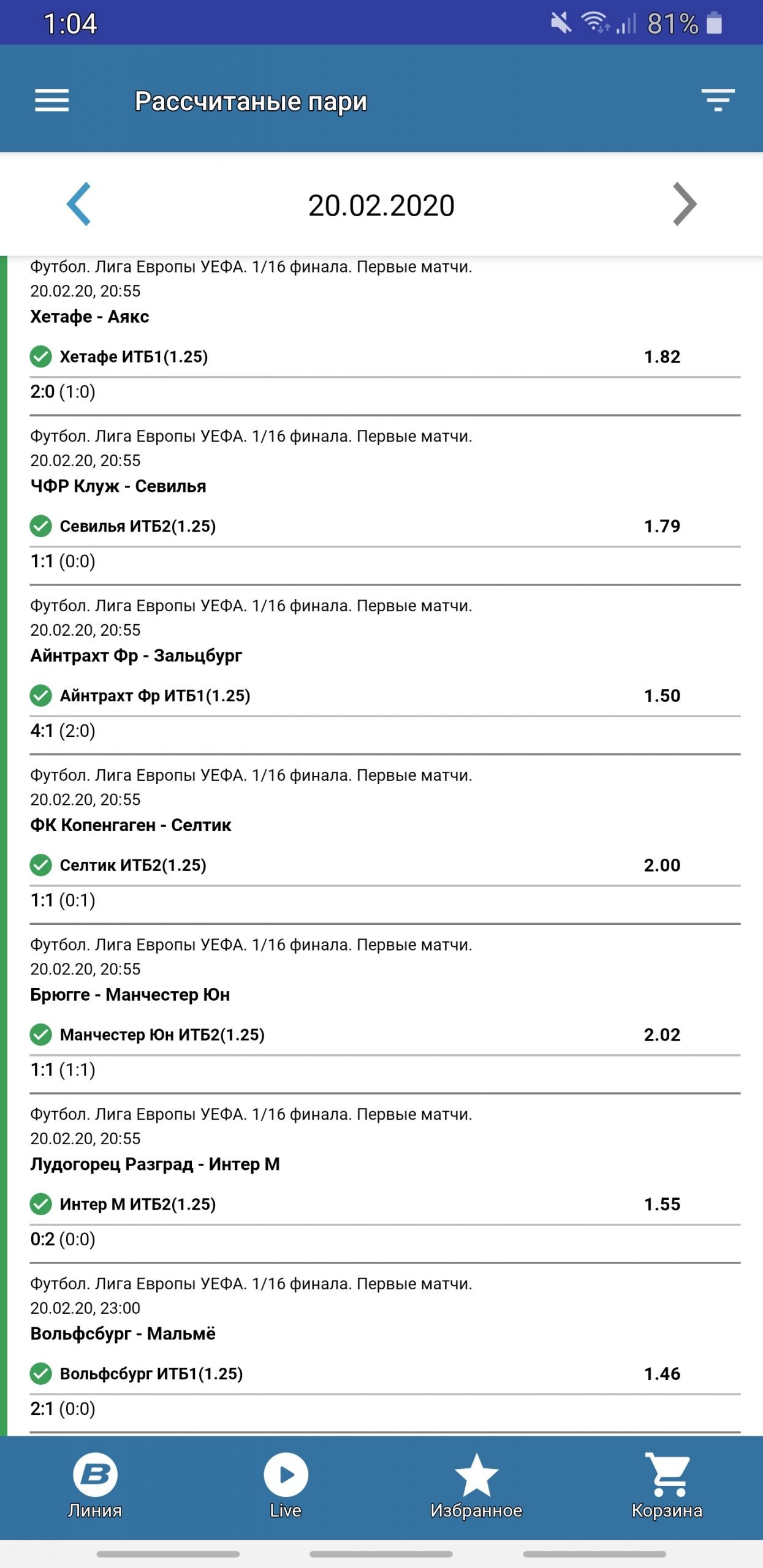The height and width of the screenshot is (1568, 763).
Task: Switch to the Live tab
Action: coord(286,1486)
